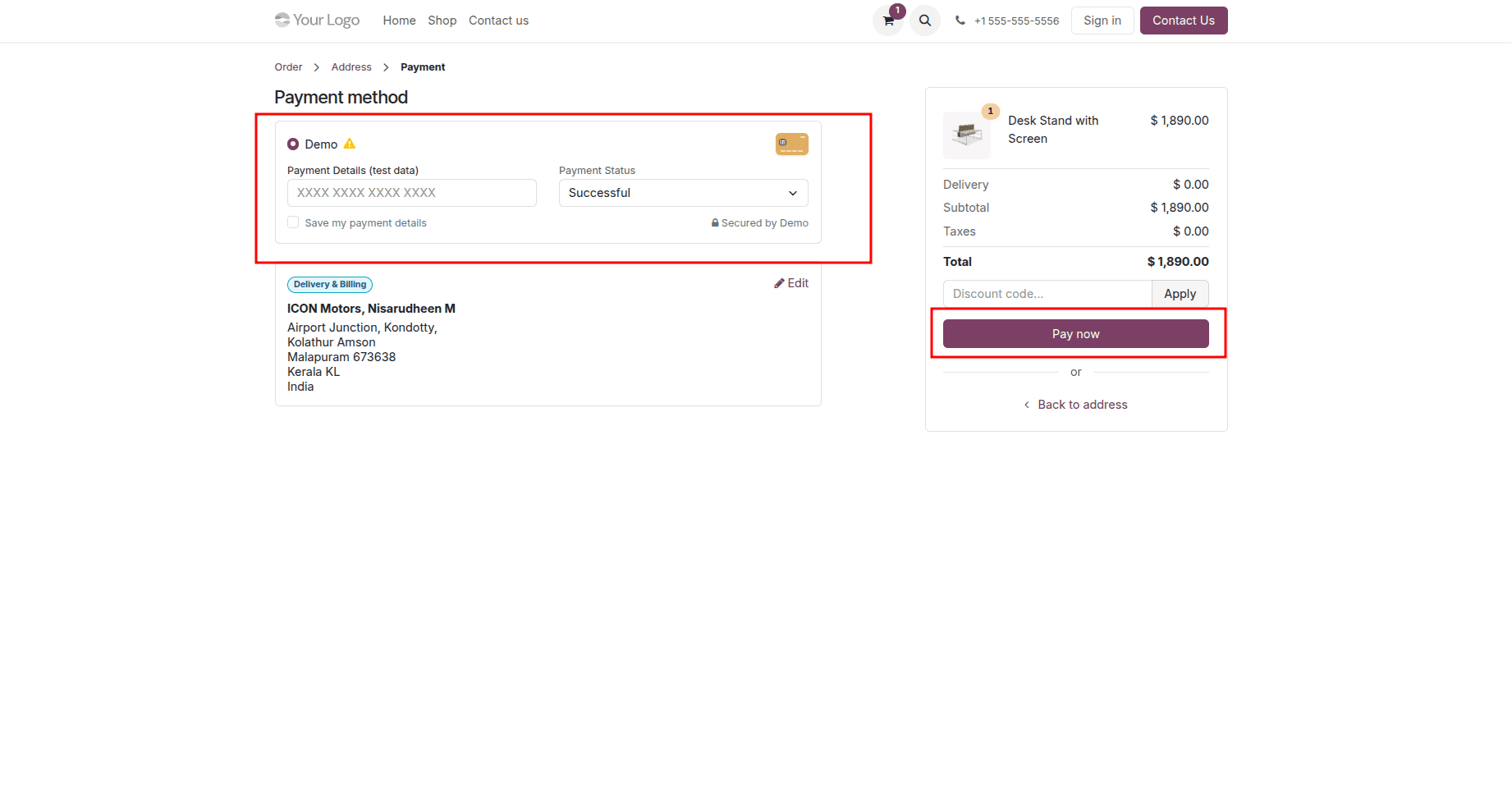Image resolution: width=1512 pixels, height=788 pixels.
Task: Go to Address breadcrumb step
Action: (x=351, y=67)
